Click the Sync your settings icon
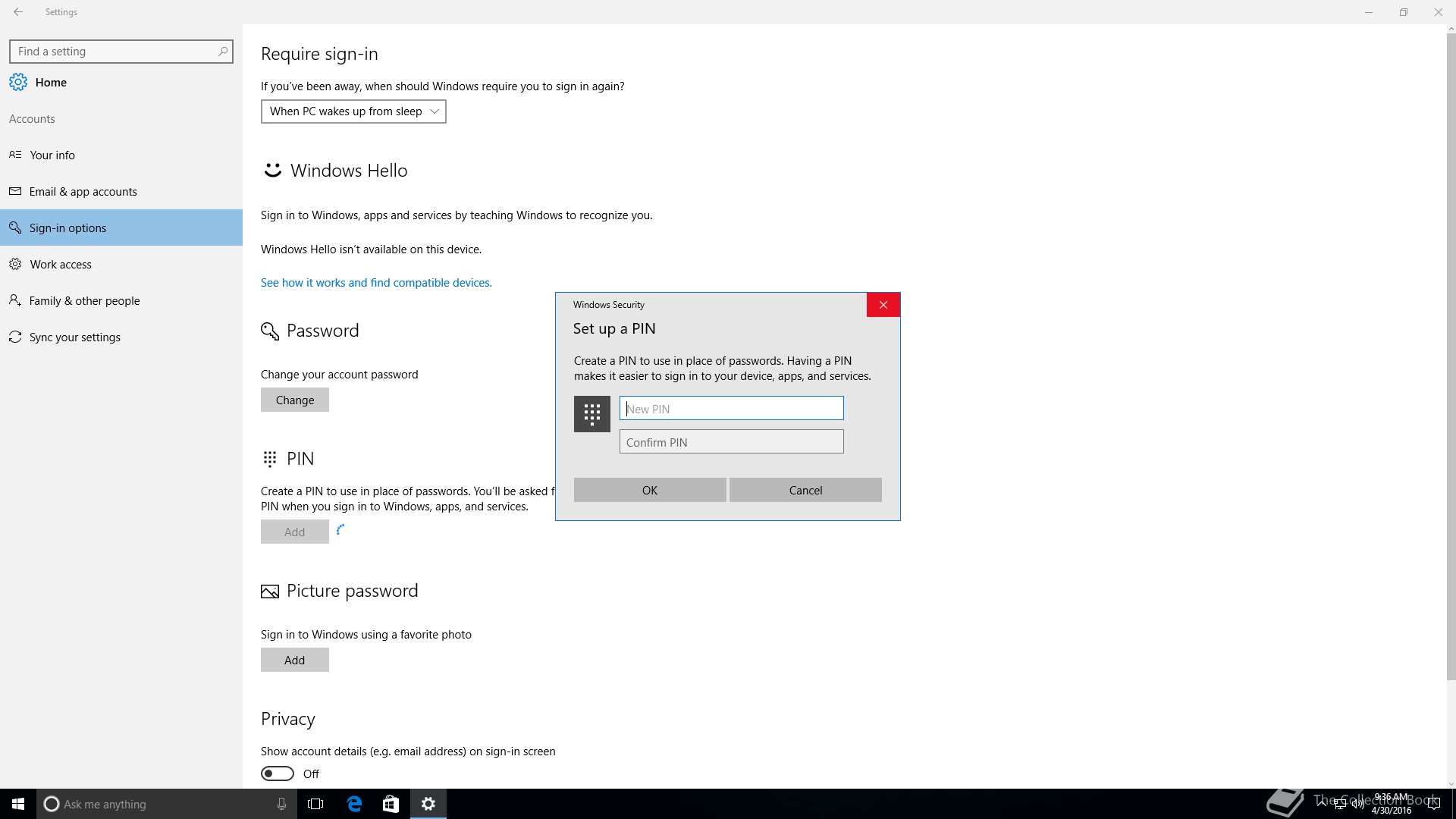The width and height of the screenshot is (1456, 819). (x=15, y=337)
